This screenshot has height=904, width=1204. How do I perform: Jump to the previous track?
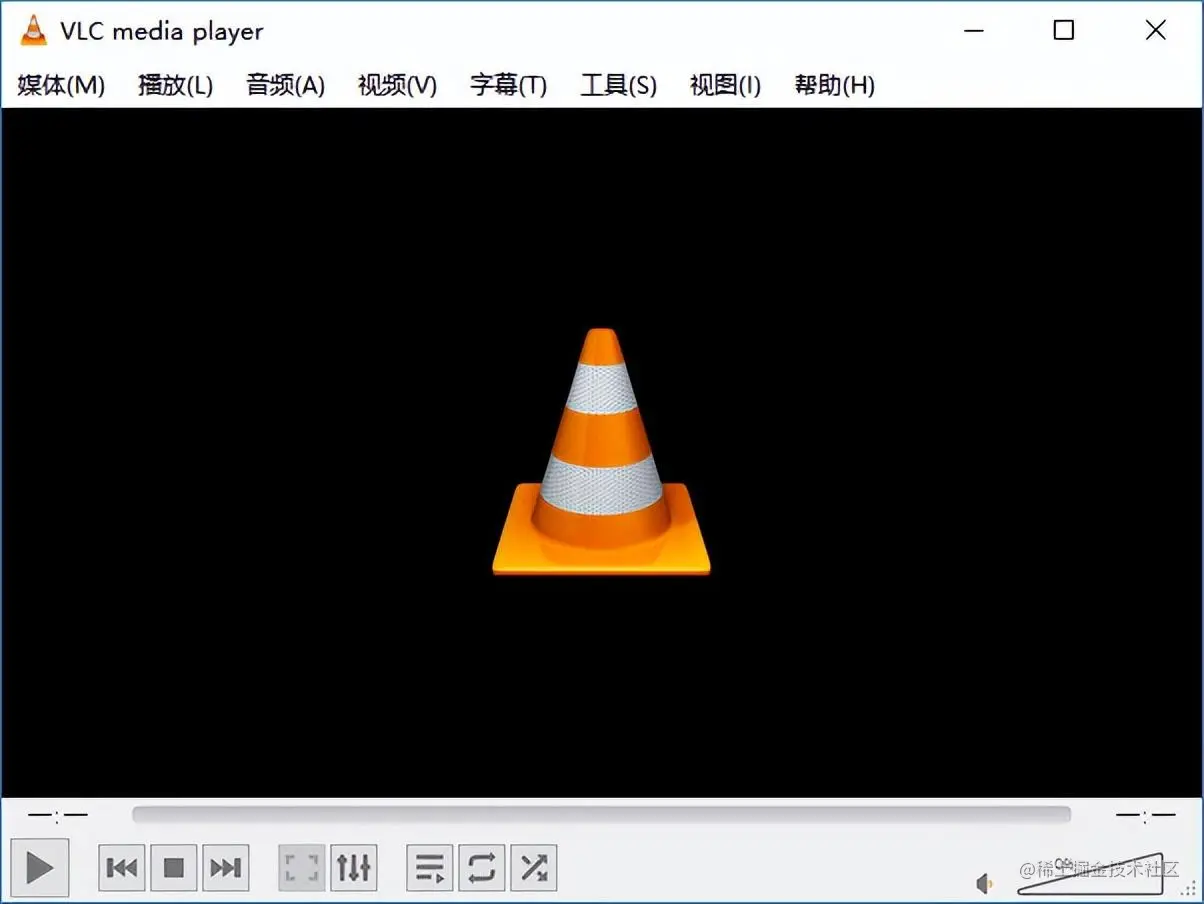pos(122,867)
